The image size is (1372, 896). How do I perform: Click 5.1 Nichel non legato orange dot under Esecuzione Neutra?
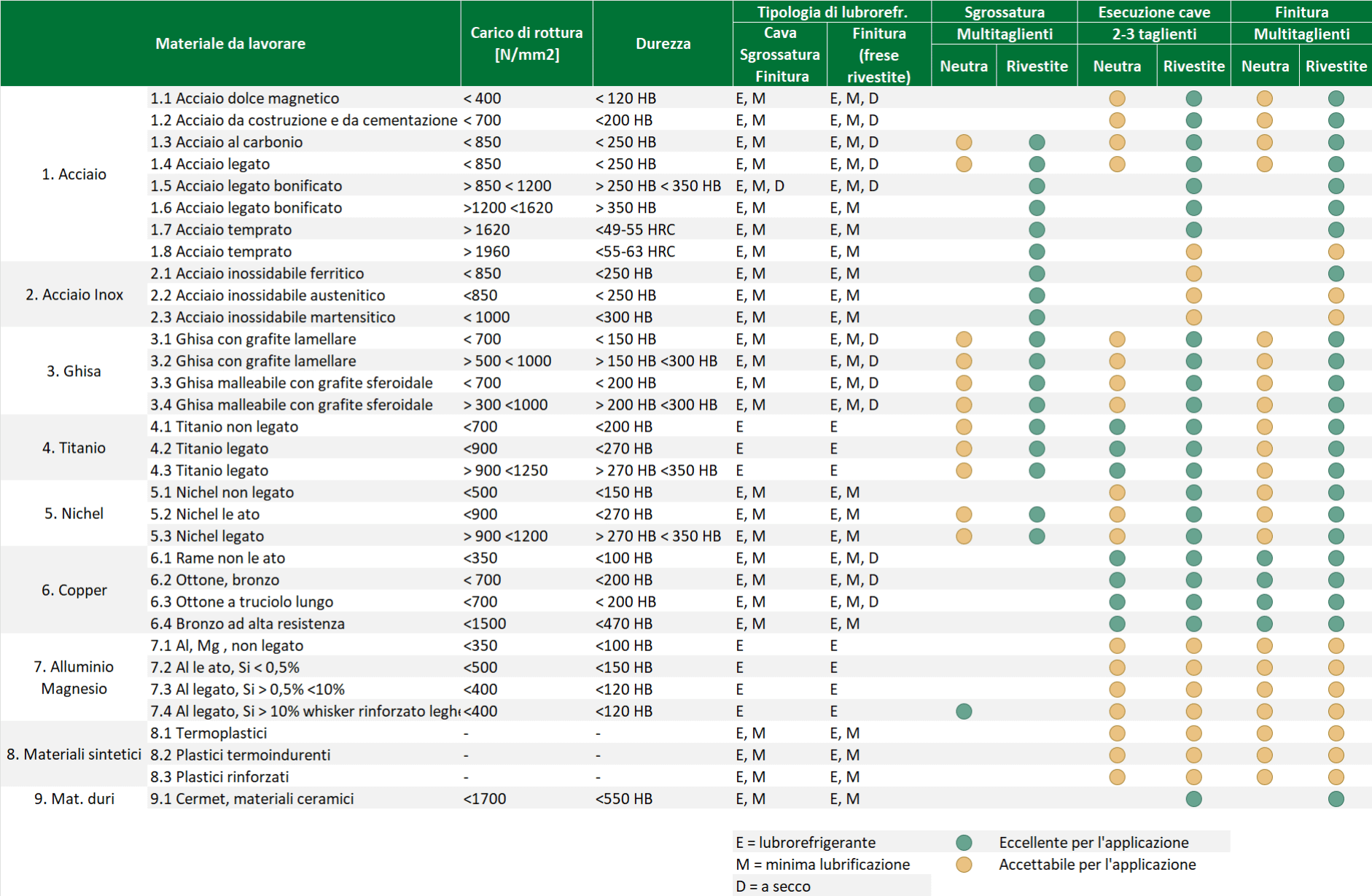click(x=1117, y=492)
